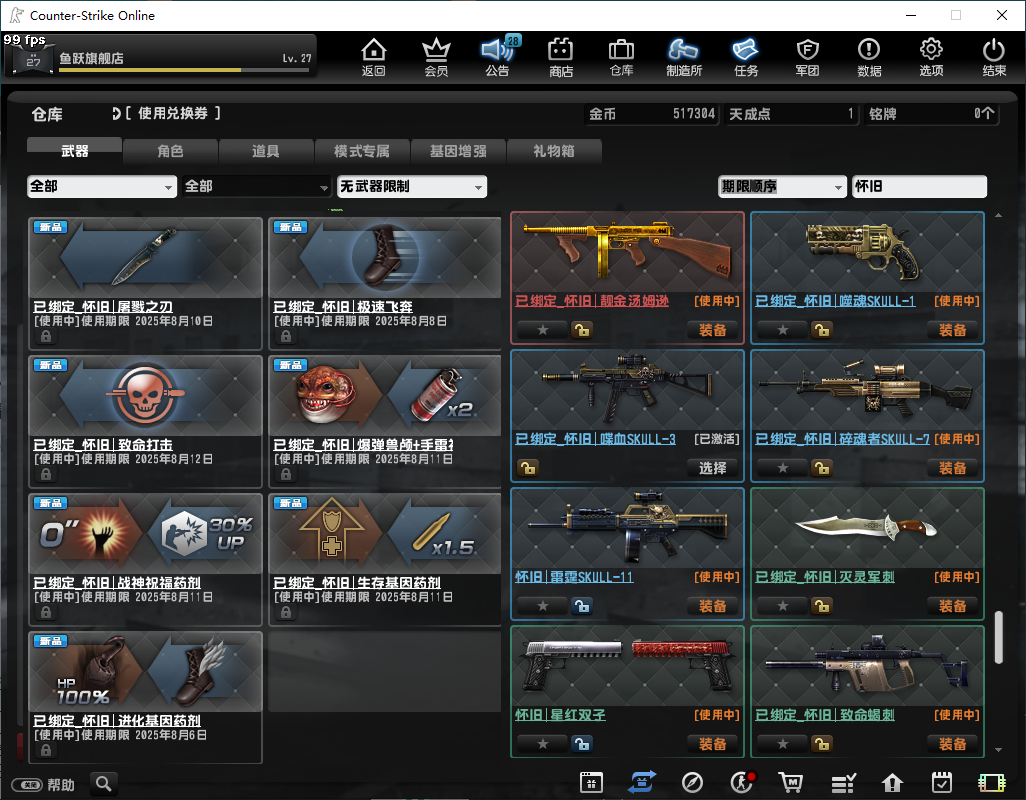
Task: Click the colorful film strip icon
Action: (991, 782)
